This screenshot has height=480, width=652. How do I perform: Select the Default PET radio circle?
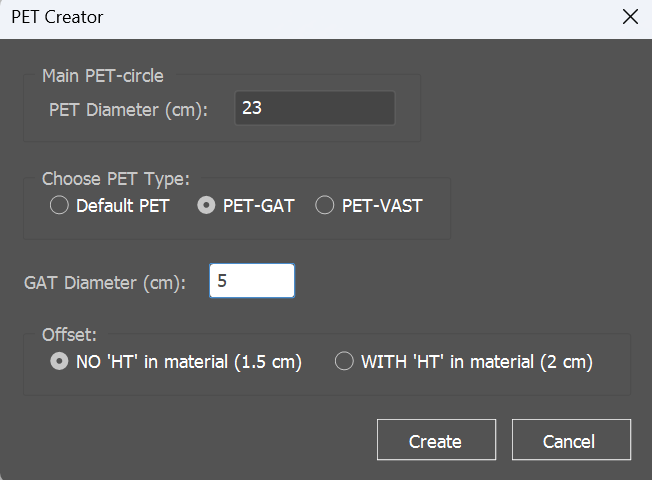pyautogui.click(x=59, y=206)
